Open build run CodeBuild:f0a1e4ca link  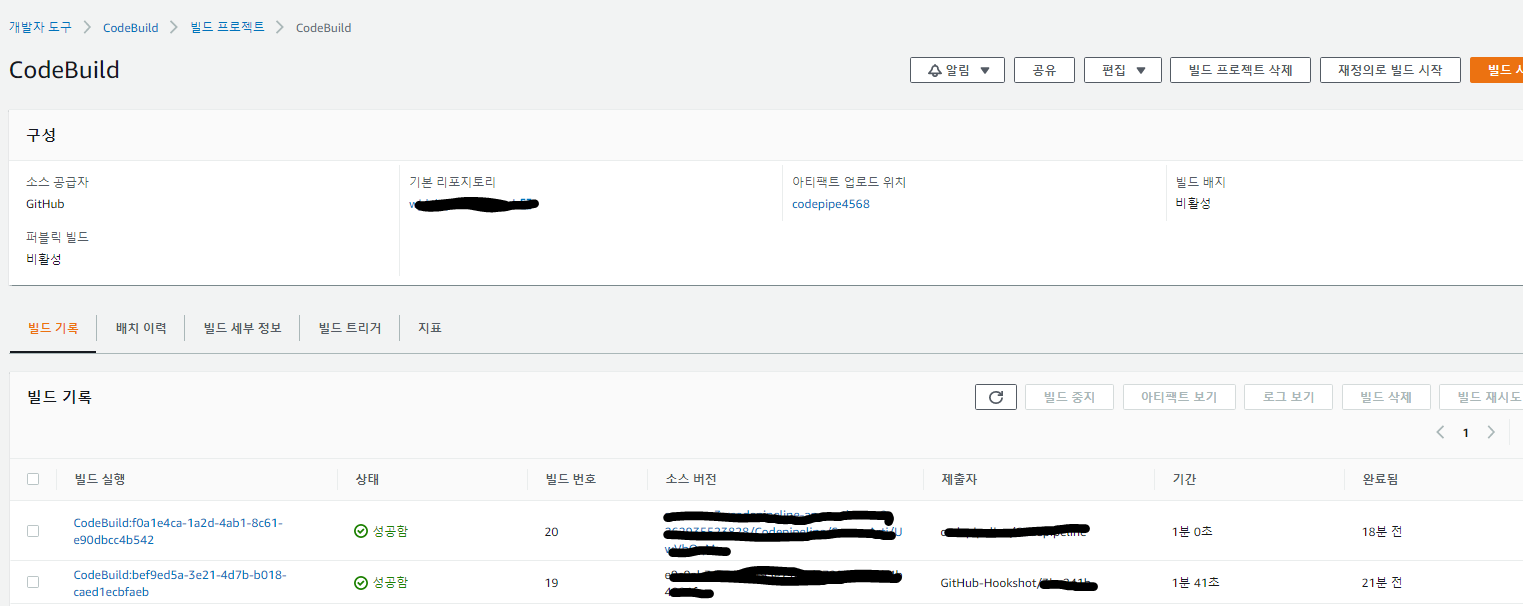178,531
